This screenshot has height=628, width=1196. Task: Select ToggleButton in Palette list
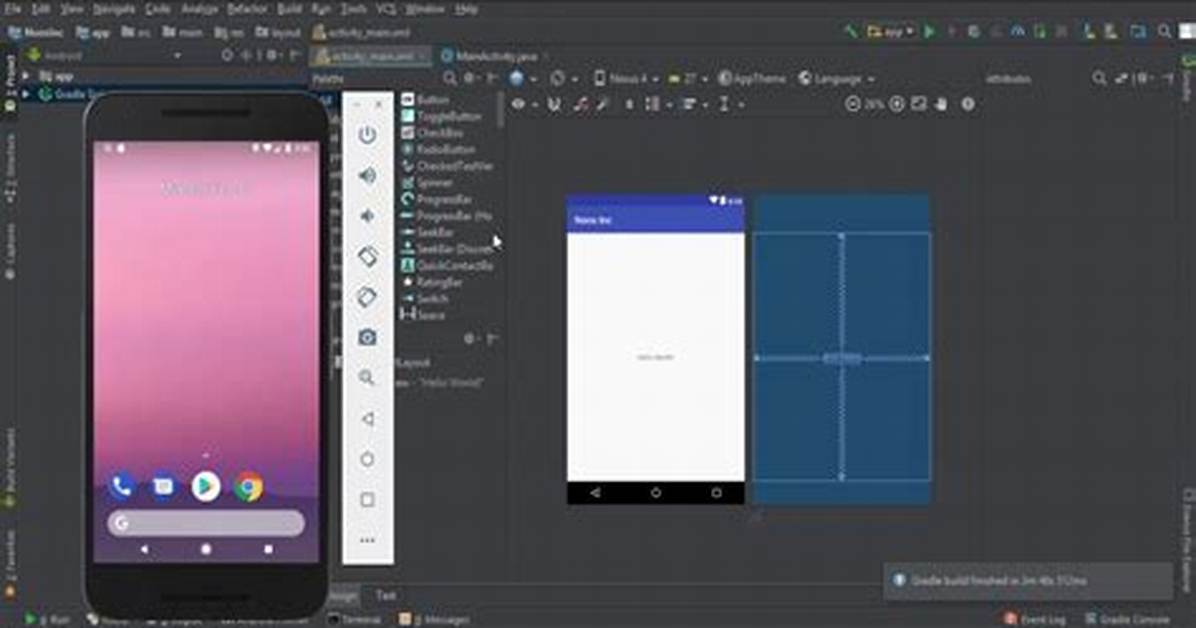(x=441, y=117)
